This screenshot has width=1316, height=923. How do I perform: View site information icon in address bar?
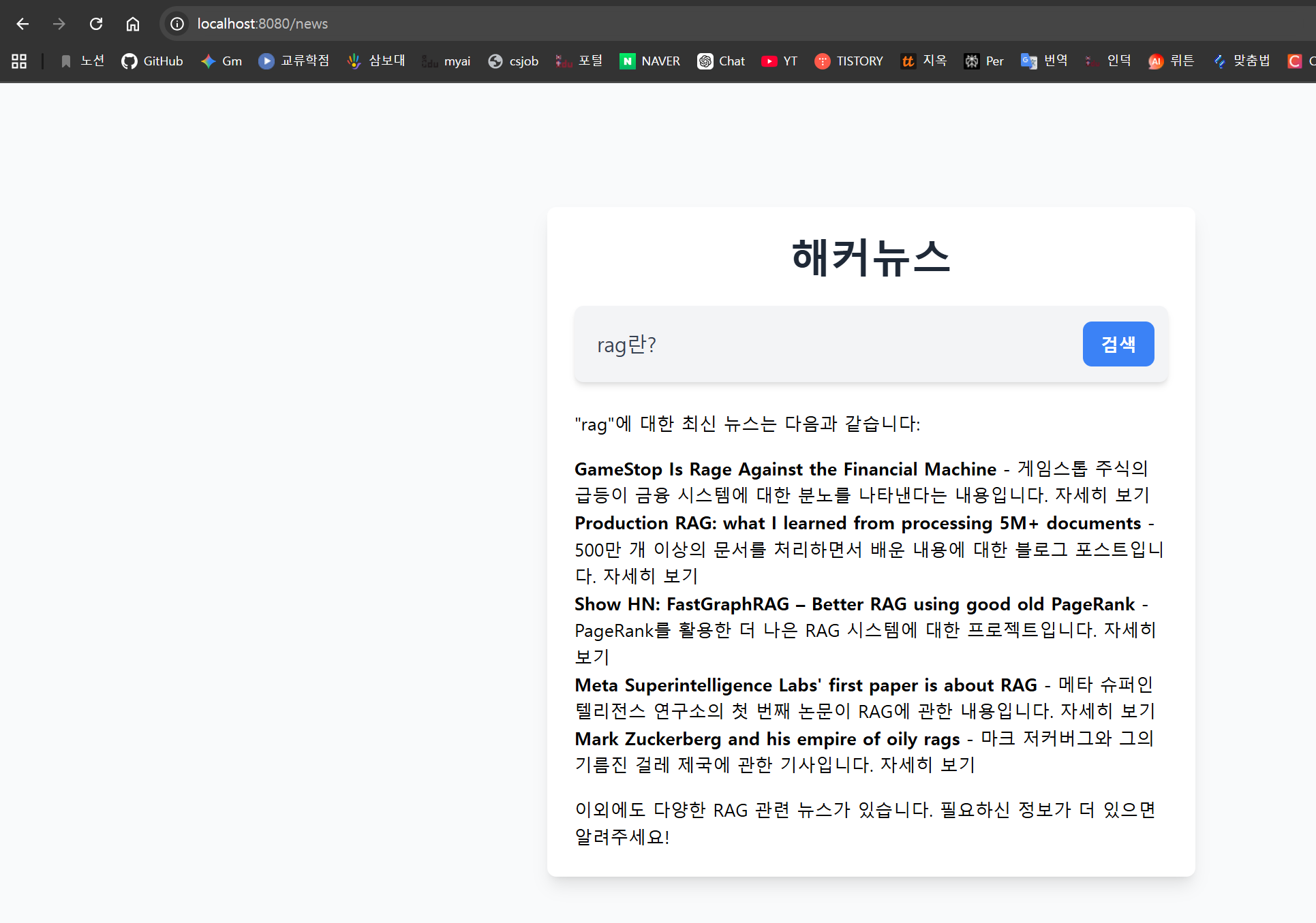pos(177,24)
